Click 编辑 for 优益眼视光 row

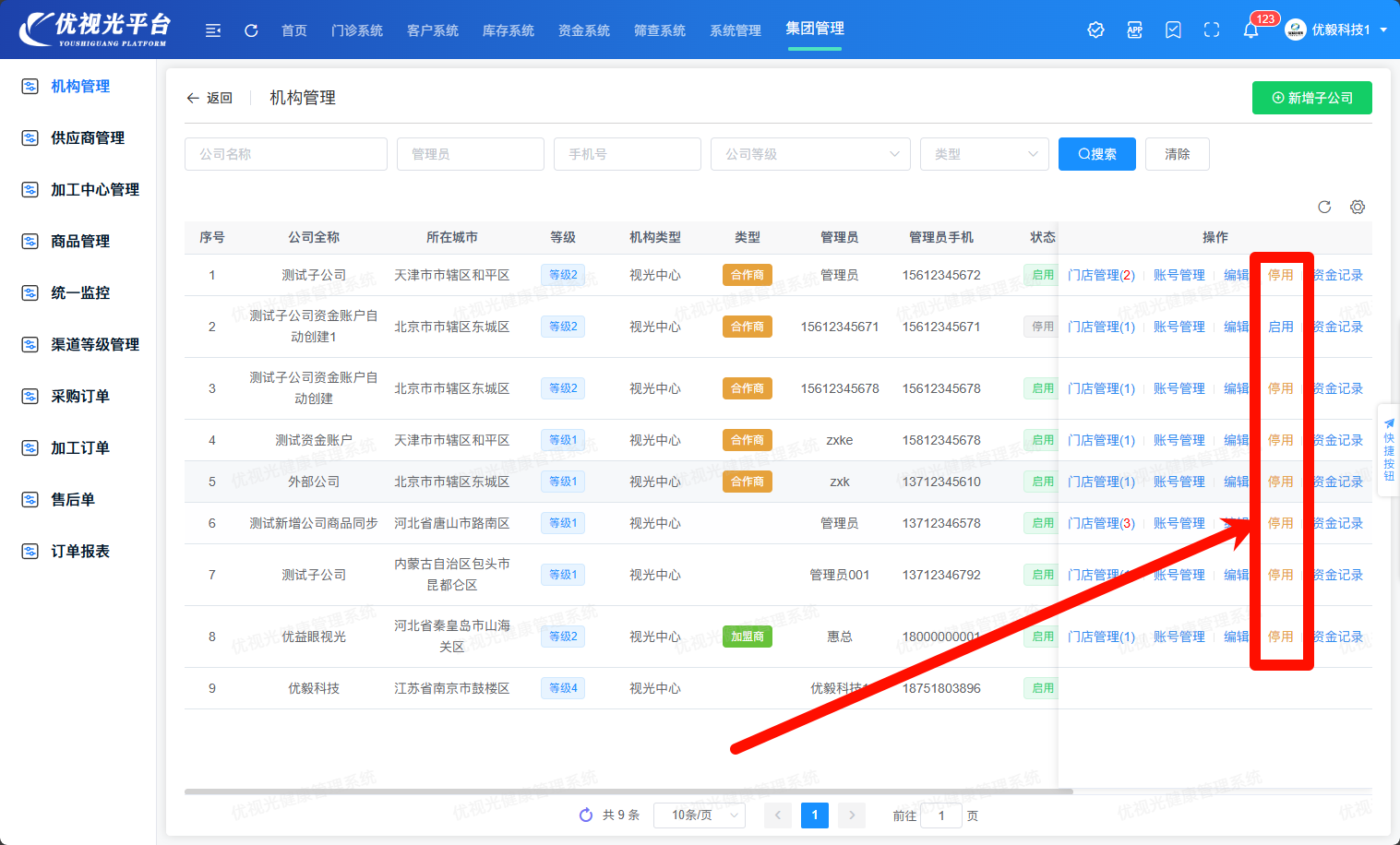(x=1237, y=637)
